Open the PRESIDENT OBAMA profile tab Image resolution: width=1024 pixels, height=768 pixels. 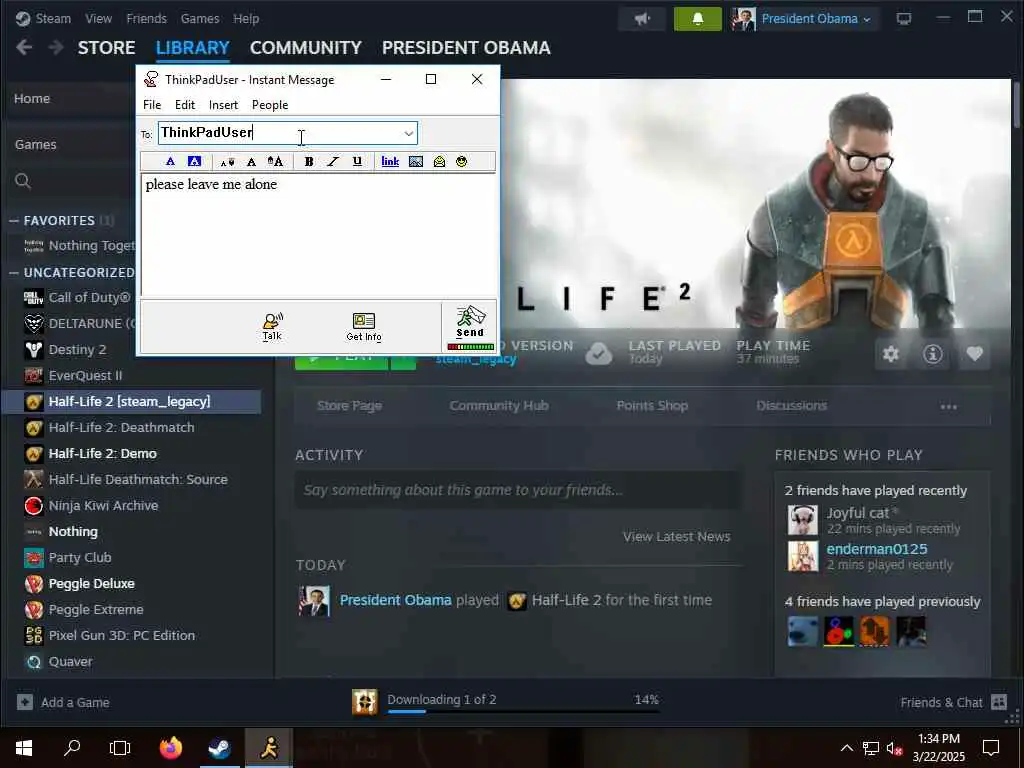tap(466, 48)
